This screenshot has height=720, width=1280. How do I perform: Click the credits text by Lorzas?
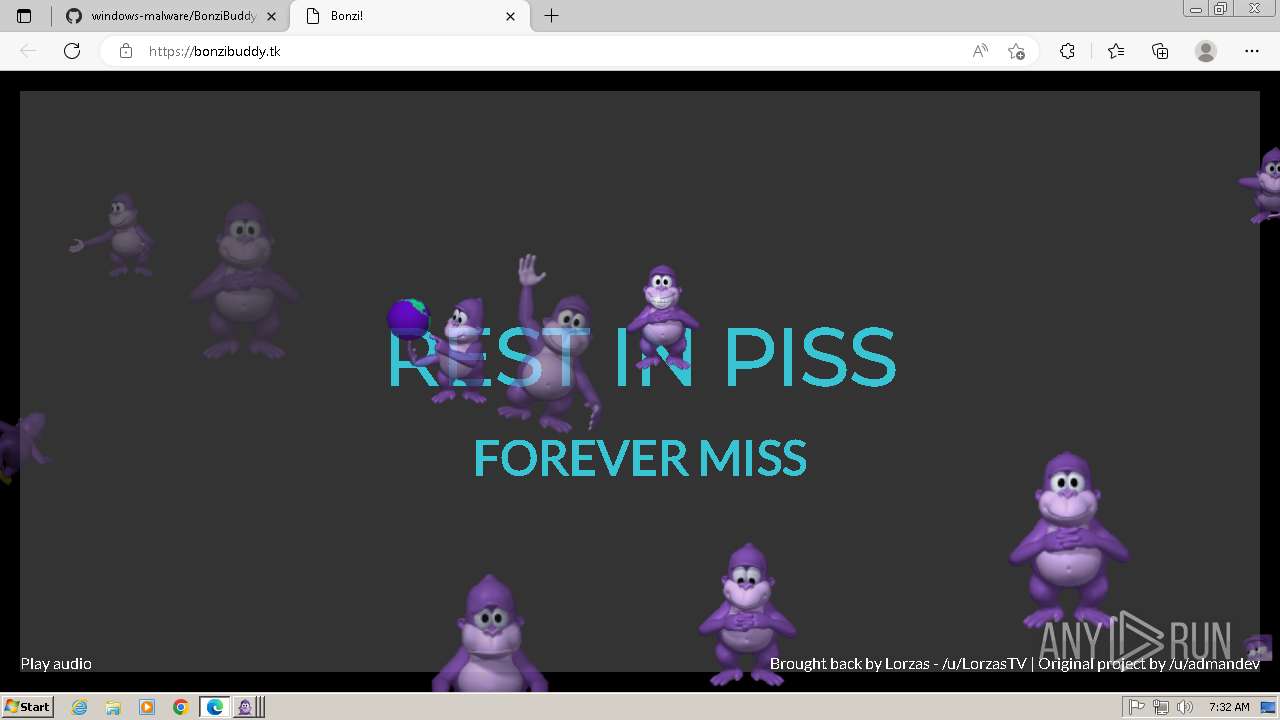[x=1015, y=664]
